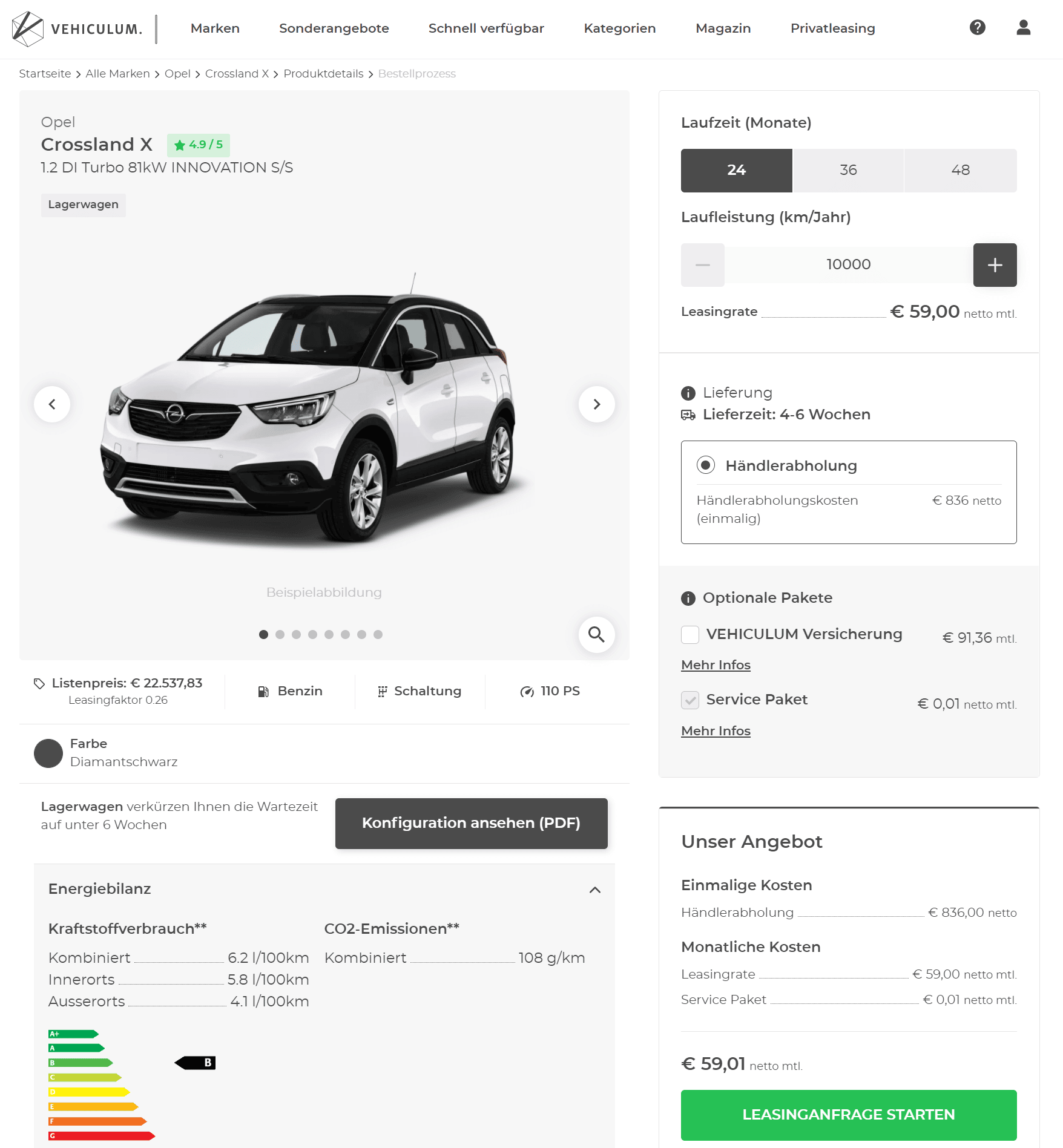Select the 36 months duration tab
This screenshot has width=1063, height=1148.
pyautogui.click(x=848, y=171)
